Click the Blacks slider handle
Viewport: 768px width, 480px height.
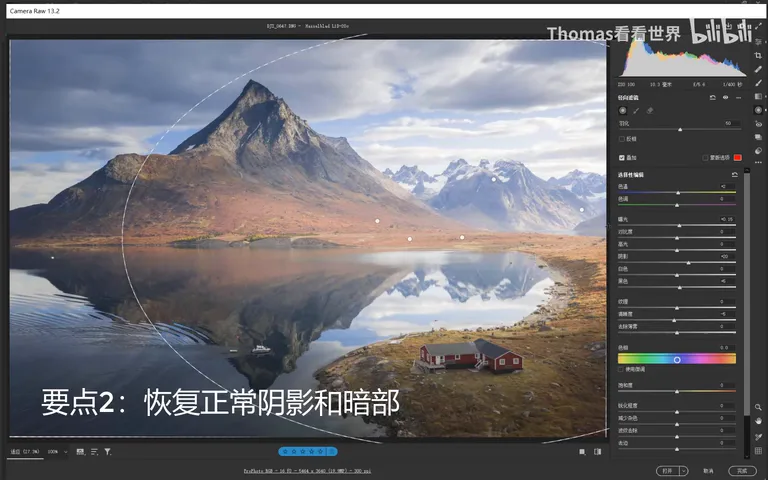click(x=680, y=288)
